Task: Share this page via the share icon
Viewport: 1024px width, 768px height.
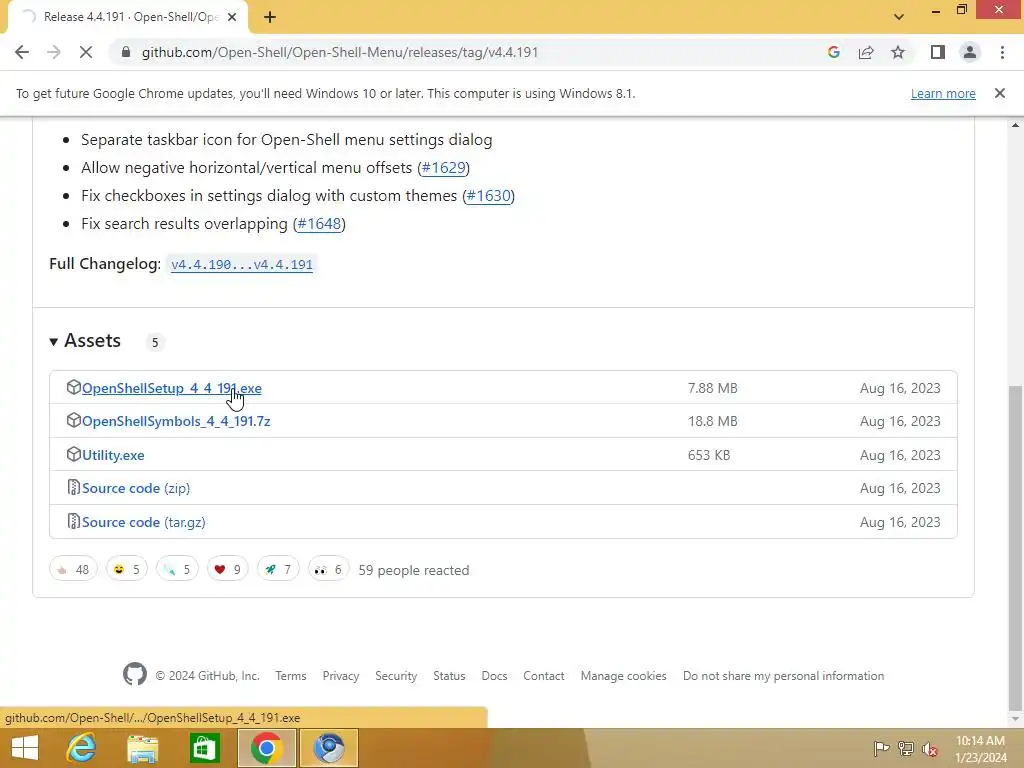Action: [x=866, y=52]
